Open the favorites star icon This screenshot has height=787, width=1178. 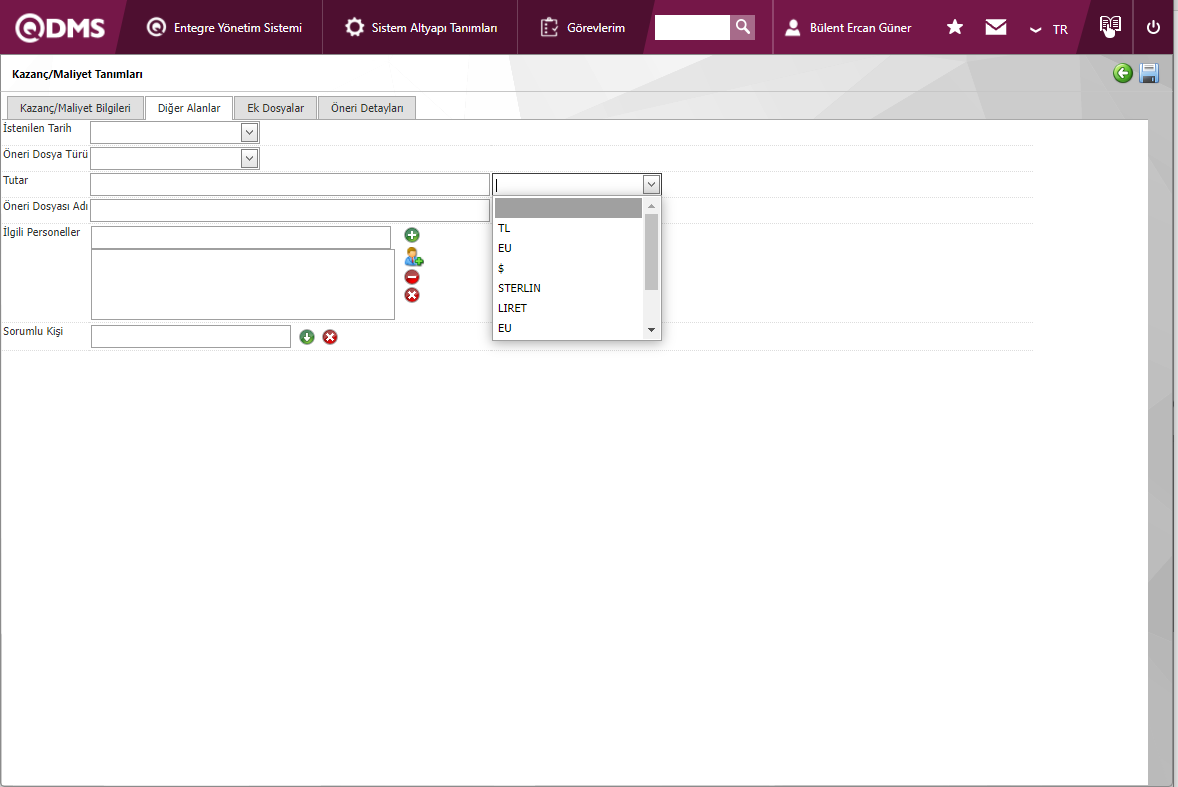(955, 27)
